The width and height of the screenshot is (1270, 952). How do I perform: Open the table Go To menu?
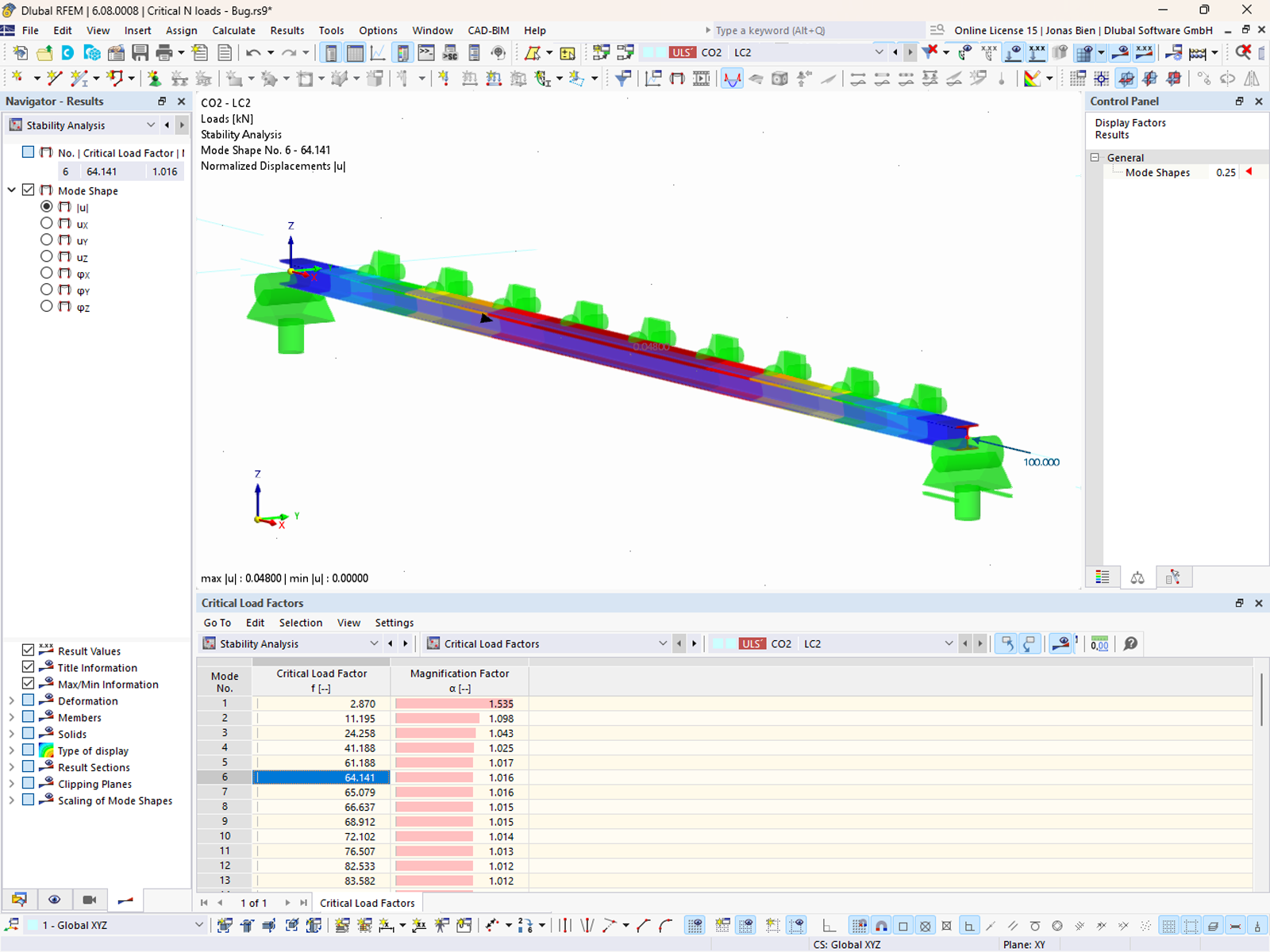click(217, 623)
